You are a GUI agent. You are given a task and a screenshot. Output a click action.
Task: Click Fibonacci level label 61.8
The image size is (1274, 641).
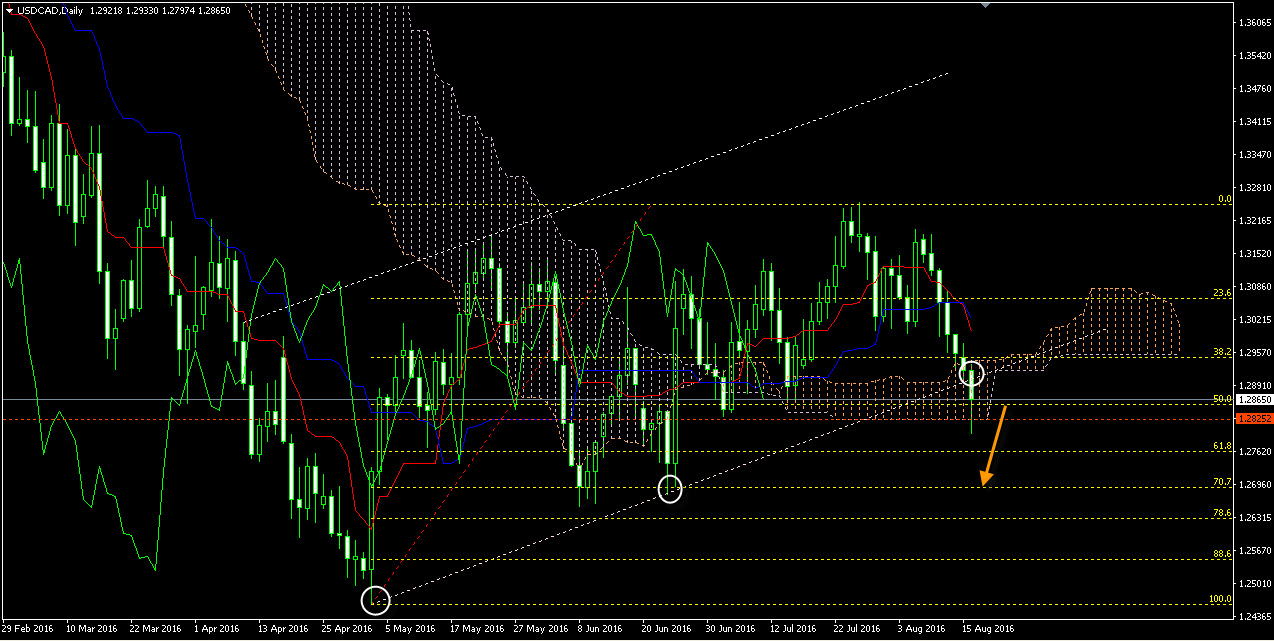click(x=1222, y=445)
